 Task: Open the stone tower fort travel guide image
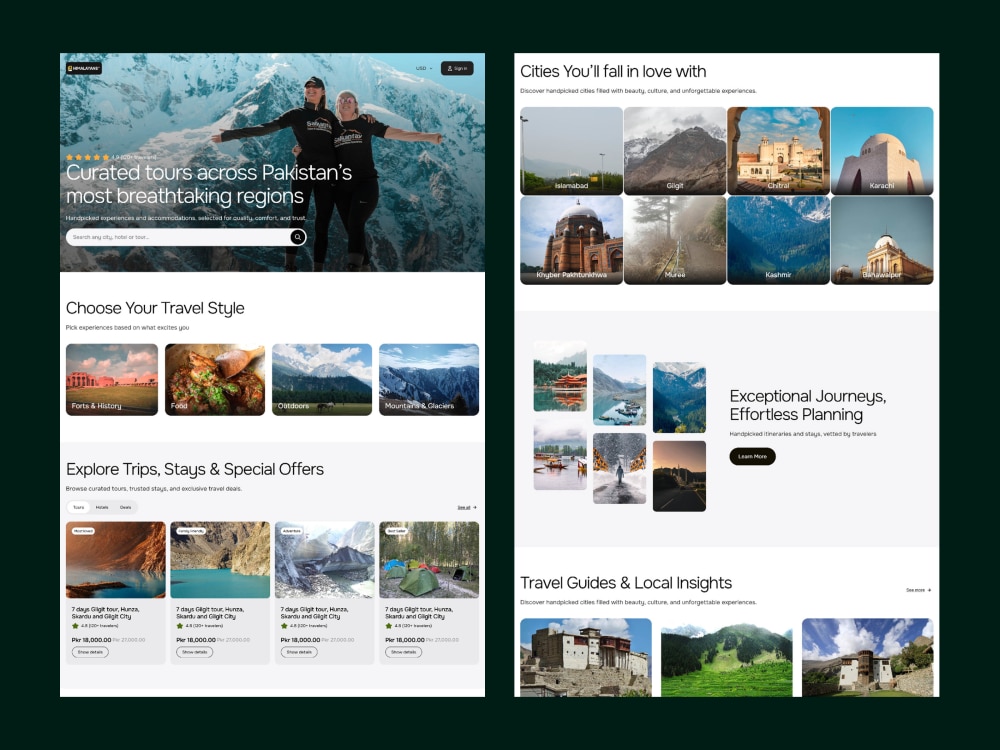[867, 658]
